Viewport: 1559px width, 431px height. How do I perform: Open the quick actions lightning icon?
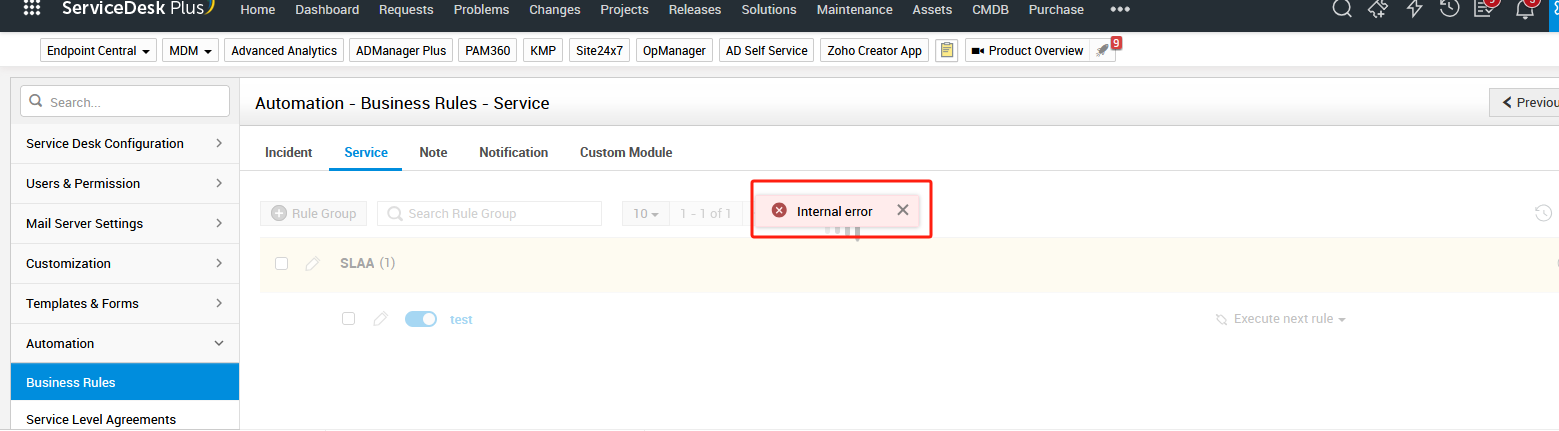[1414, 9]
